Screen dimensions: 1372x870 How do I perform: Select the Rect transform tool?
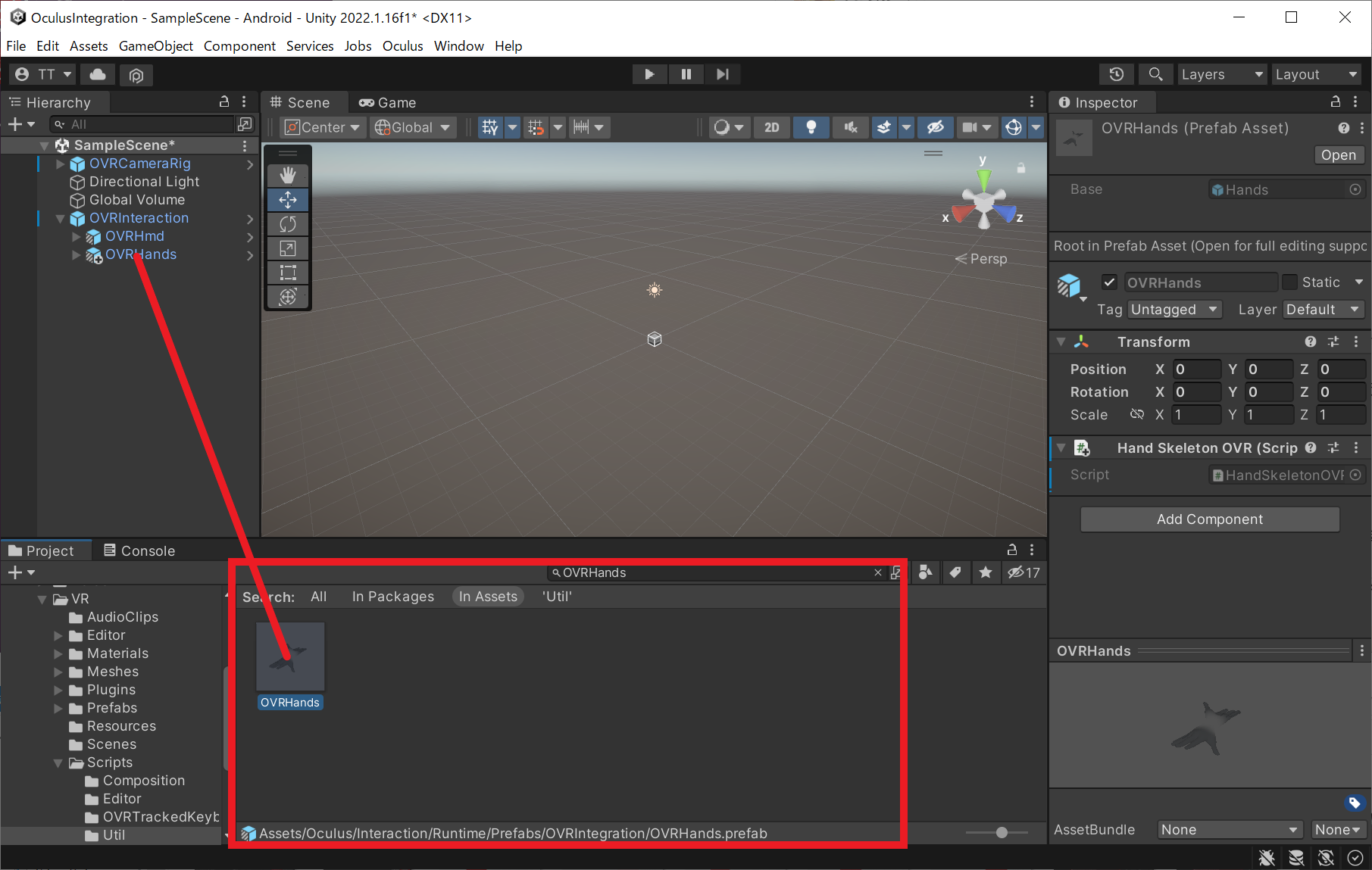[x=288, y=272]
